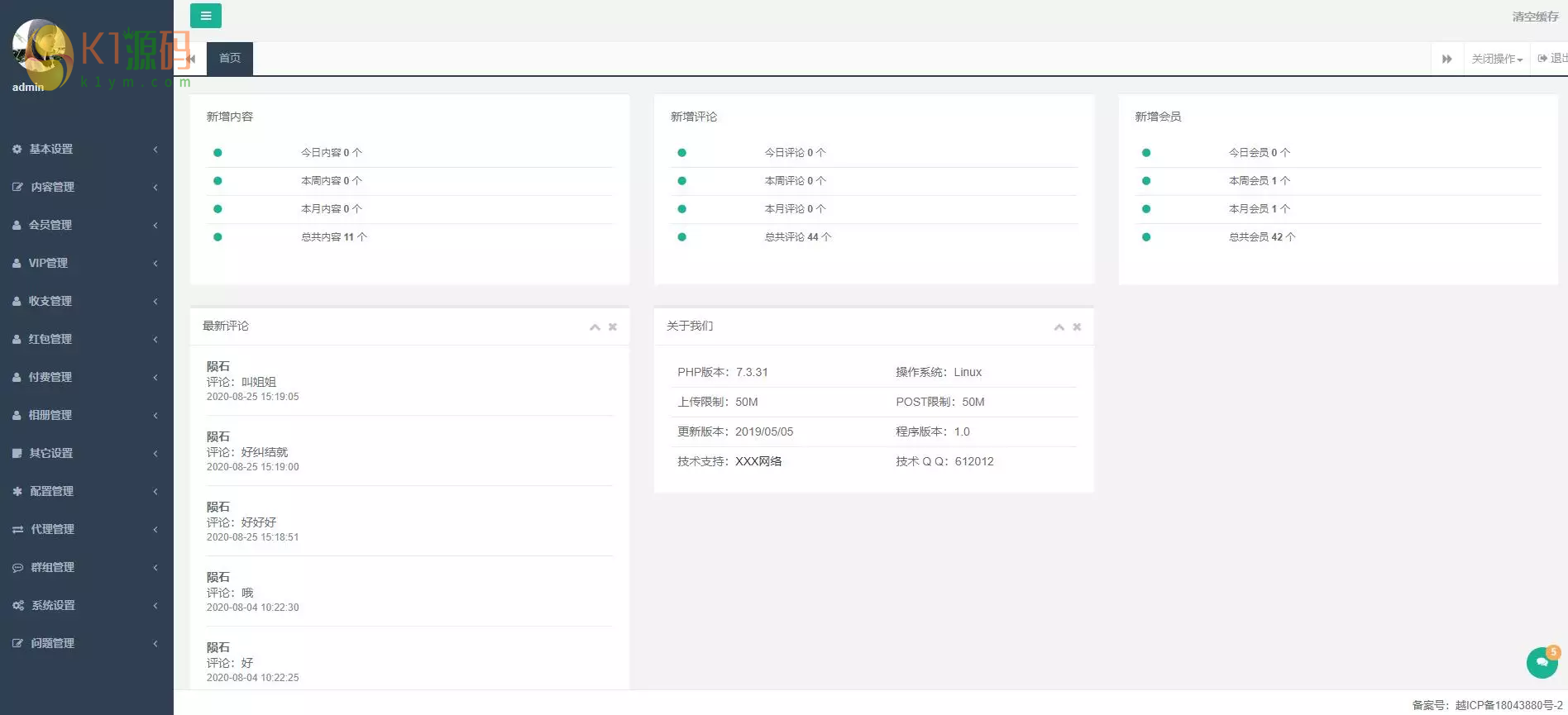Collapse the 最新评论 panel
Viewport: 1568px width, 715px height.
(595, 327)
